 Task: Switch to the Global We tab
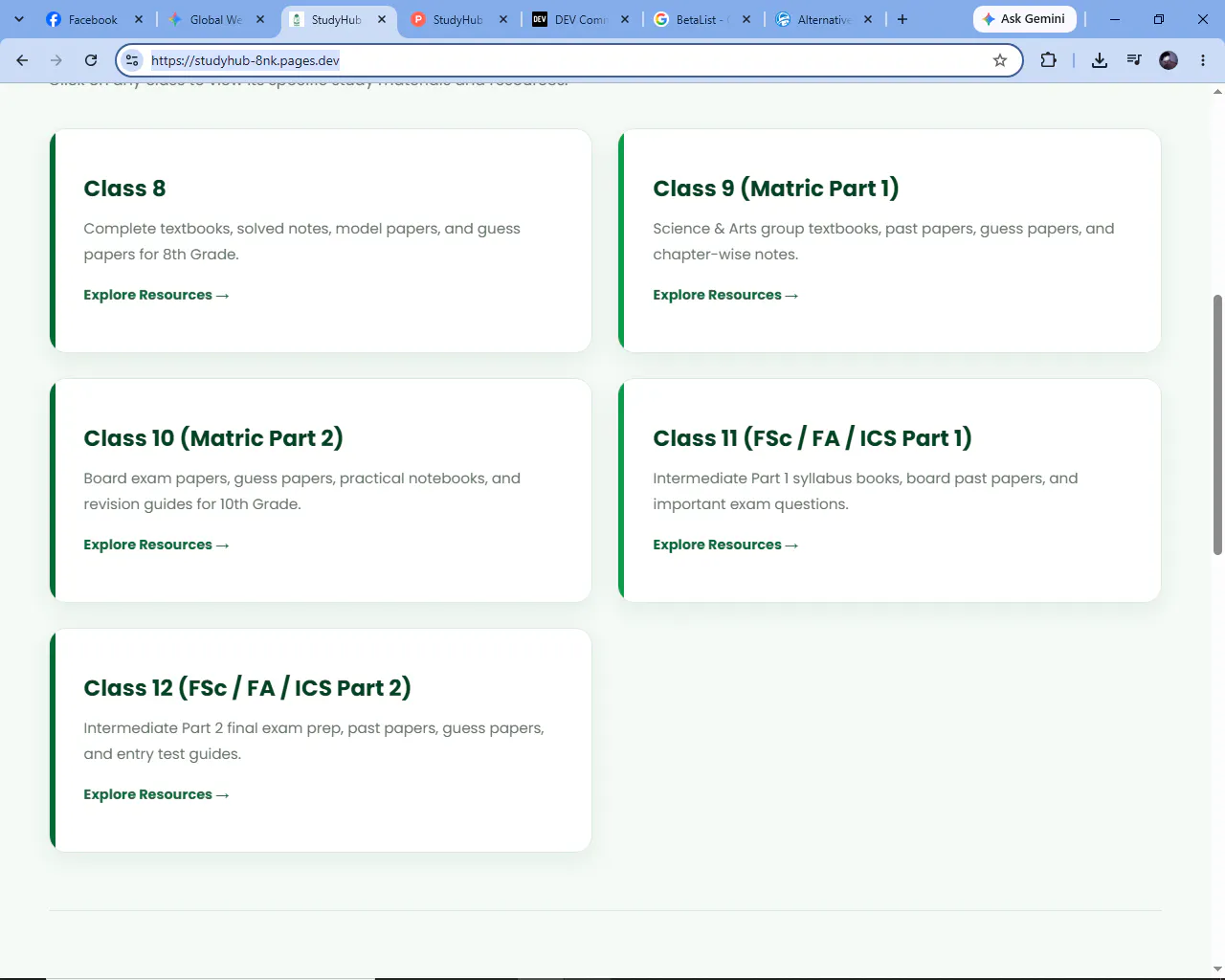coord(216,19)
